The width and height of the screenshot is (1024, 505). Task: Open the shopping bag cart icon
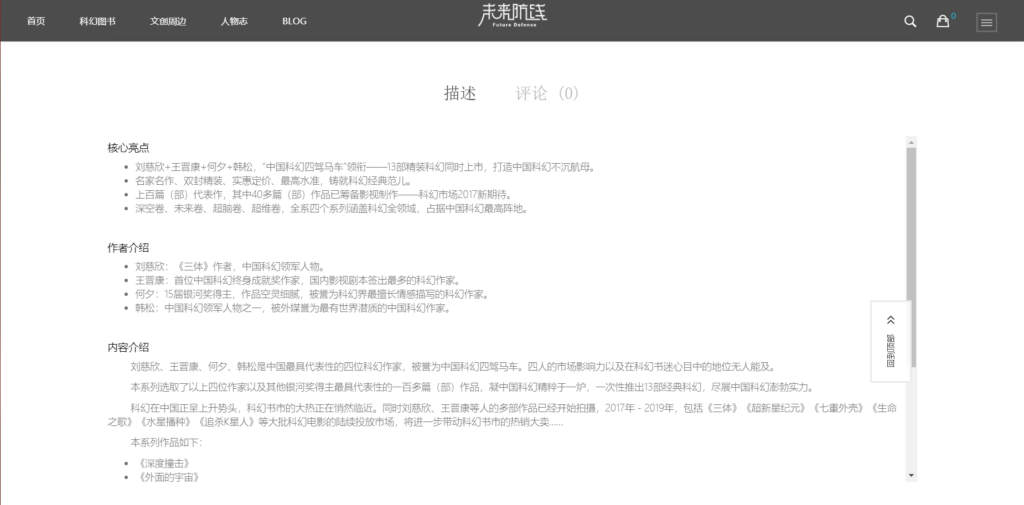[942, 22]
